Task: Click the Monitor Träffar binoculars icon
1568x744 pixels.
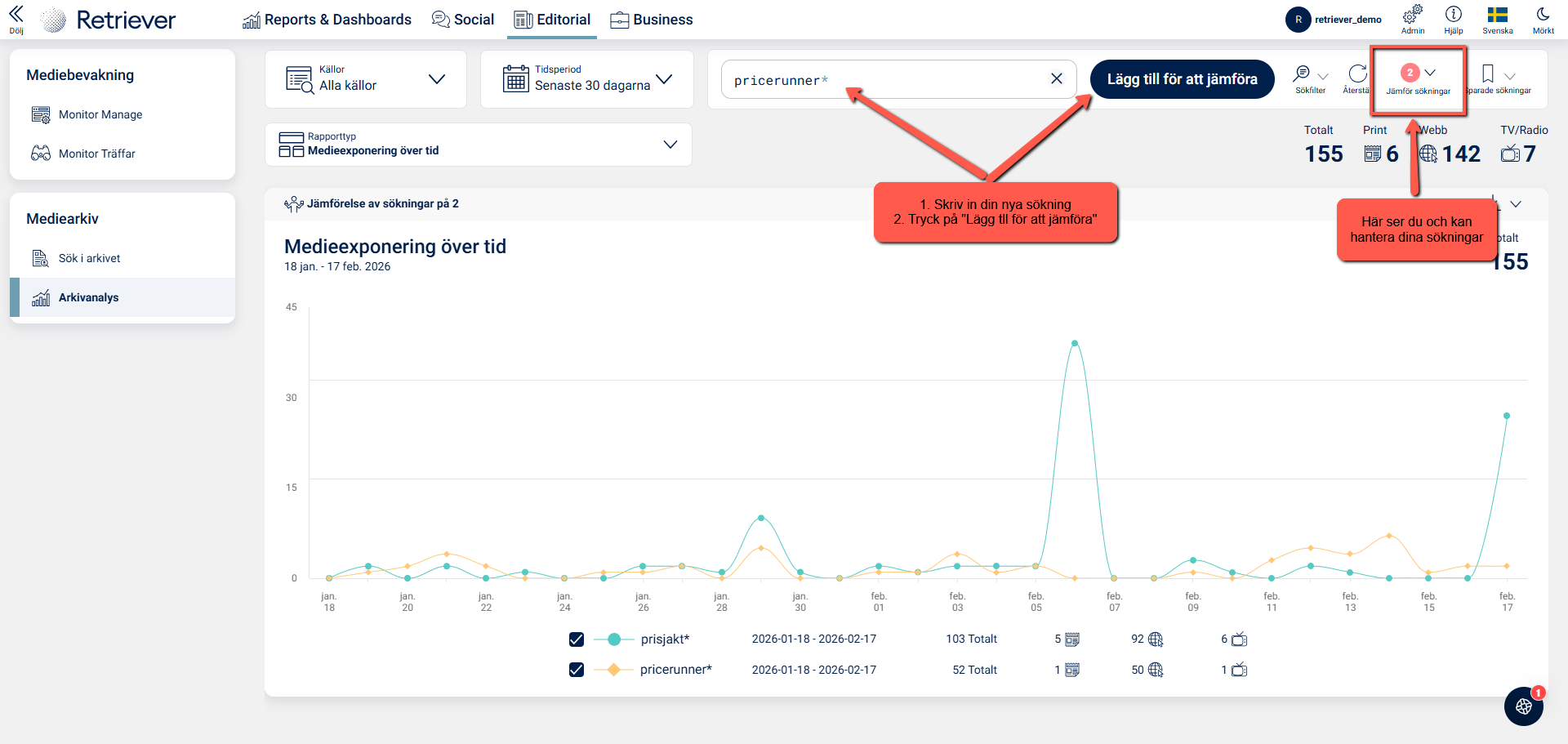Action: [x=41, y=154]
